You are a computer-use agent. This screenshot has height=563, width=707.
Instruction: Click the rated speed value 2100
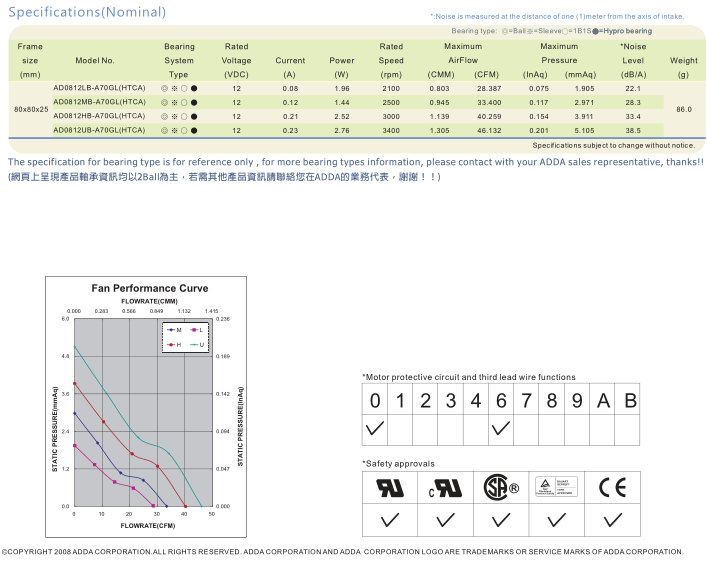pos(391,88)
